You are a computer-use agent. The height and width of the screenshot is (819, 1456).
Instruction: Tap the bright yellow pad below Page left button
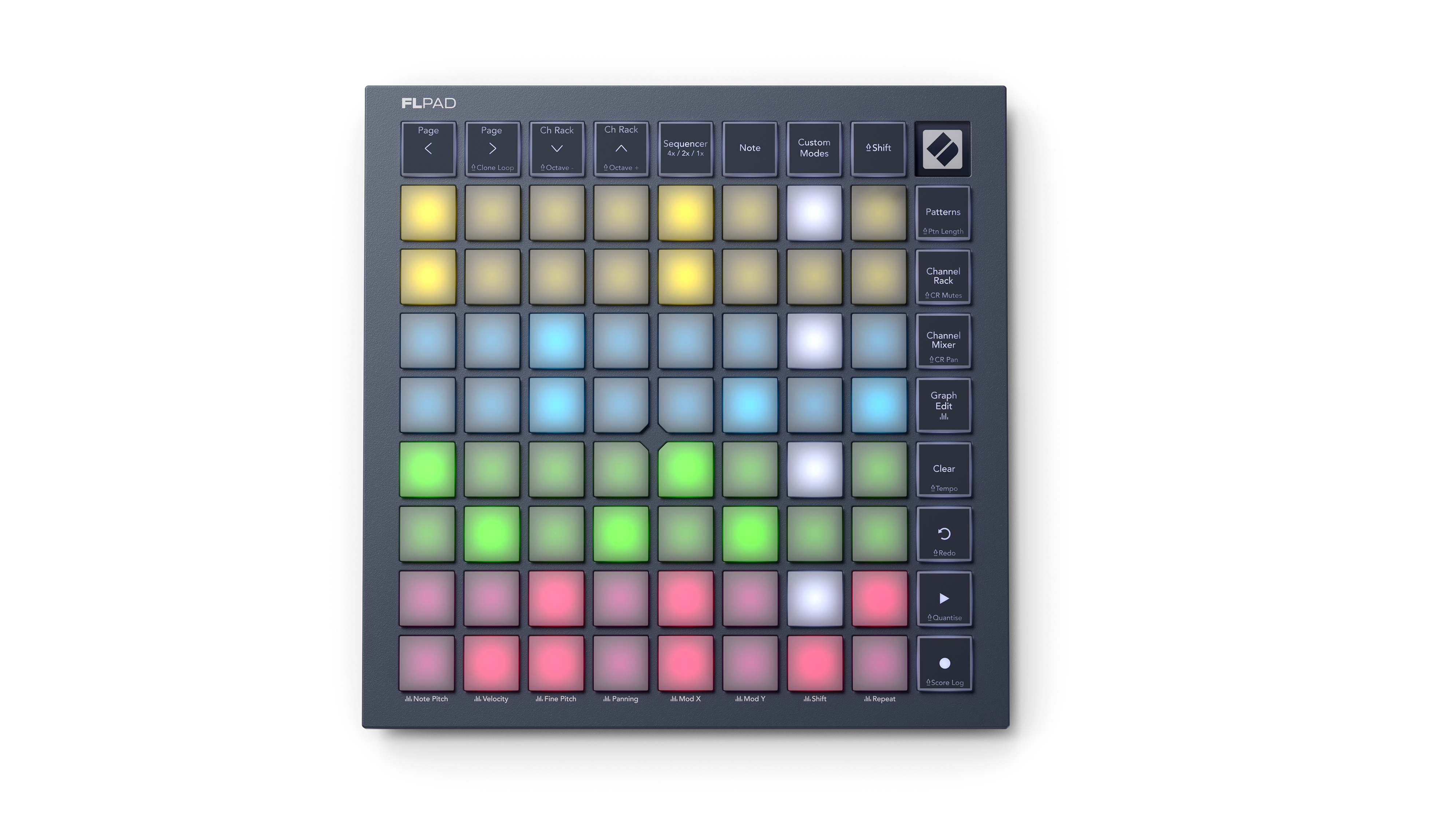(x=428, y=213)
